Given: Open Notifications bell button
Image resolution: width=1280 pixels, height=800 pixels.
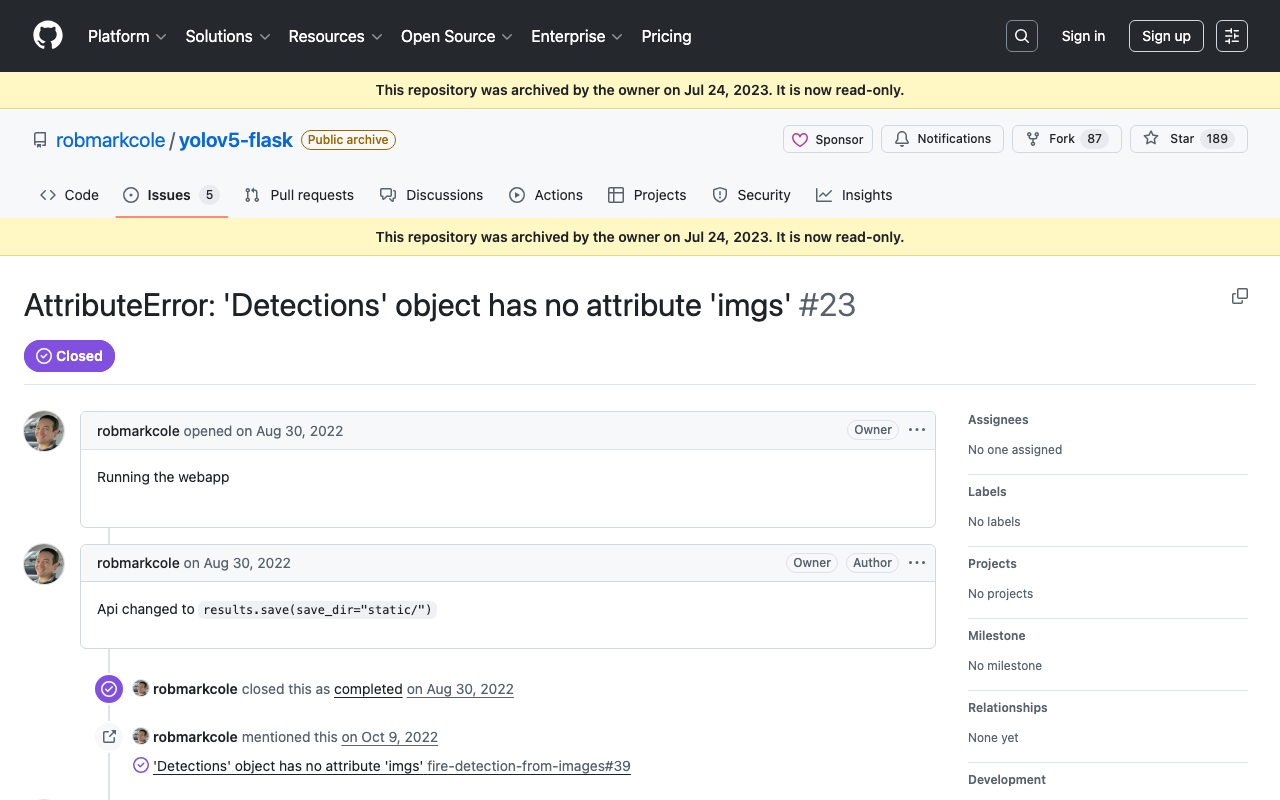Looking at the screenshot, I should tap(943, 139).
